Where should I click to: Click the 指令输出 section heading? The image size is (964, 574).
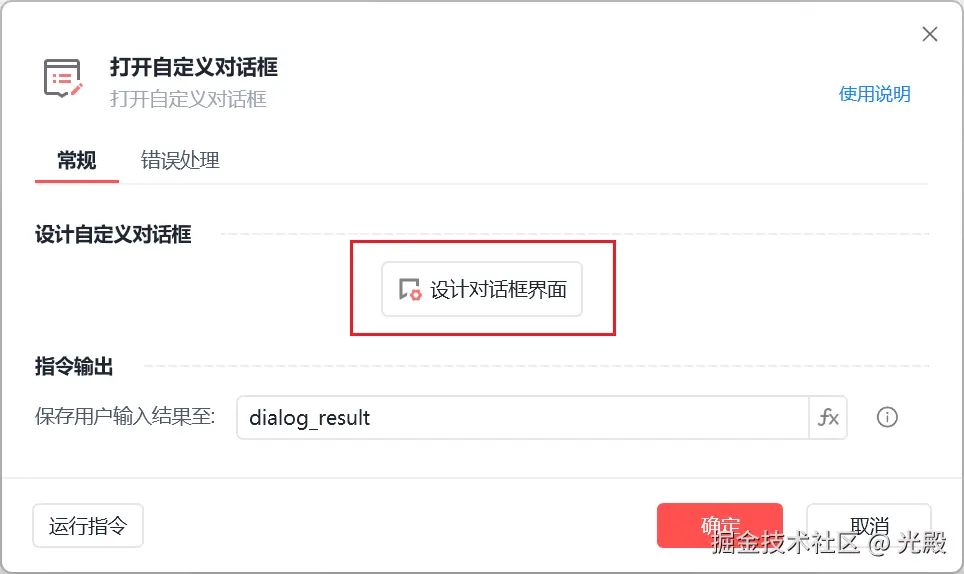point(74,366)
